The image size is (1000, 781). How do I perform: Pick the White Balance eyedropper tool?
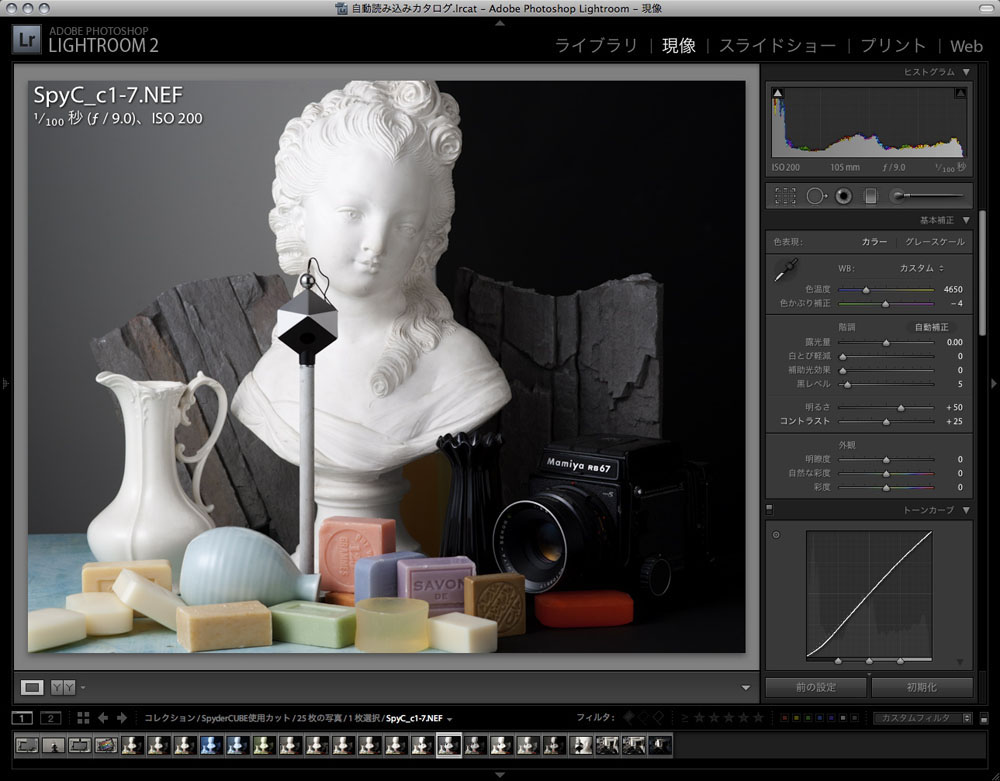click(x=785, y=270)
